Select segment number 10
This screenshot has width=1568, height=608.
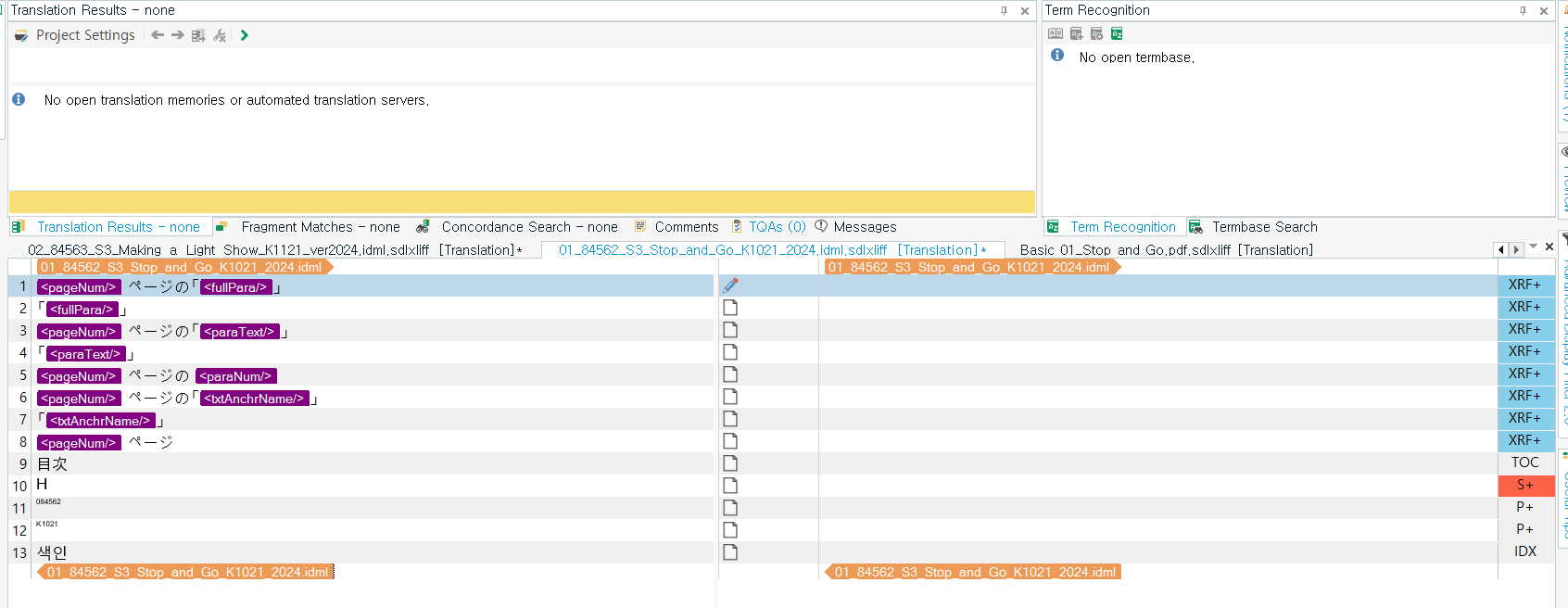(x=19, y=487)
